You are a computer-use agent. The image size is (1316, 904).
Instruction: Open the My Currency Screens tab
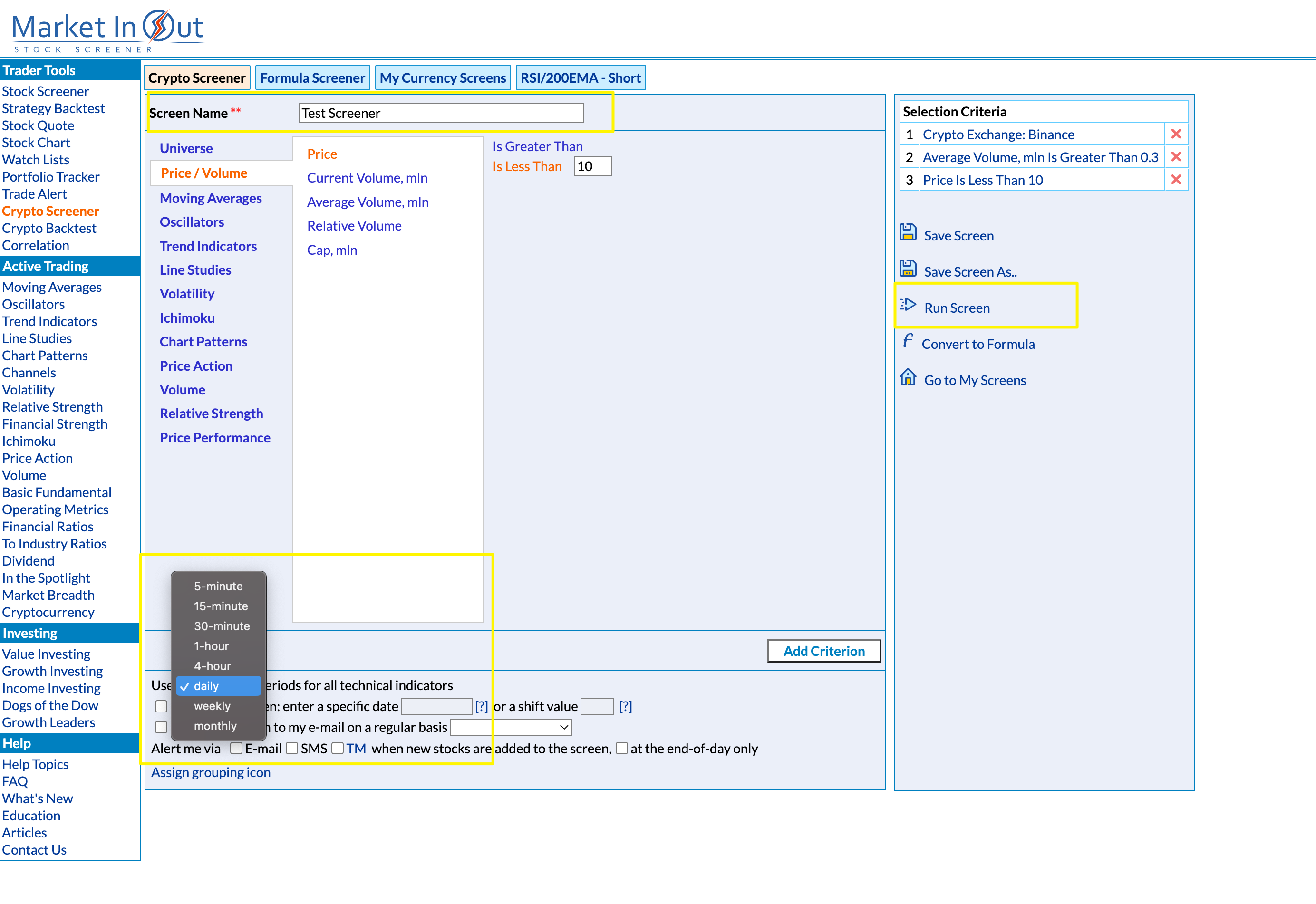point(443,78)
